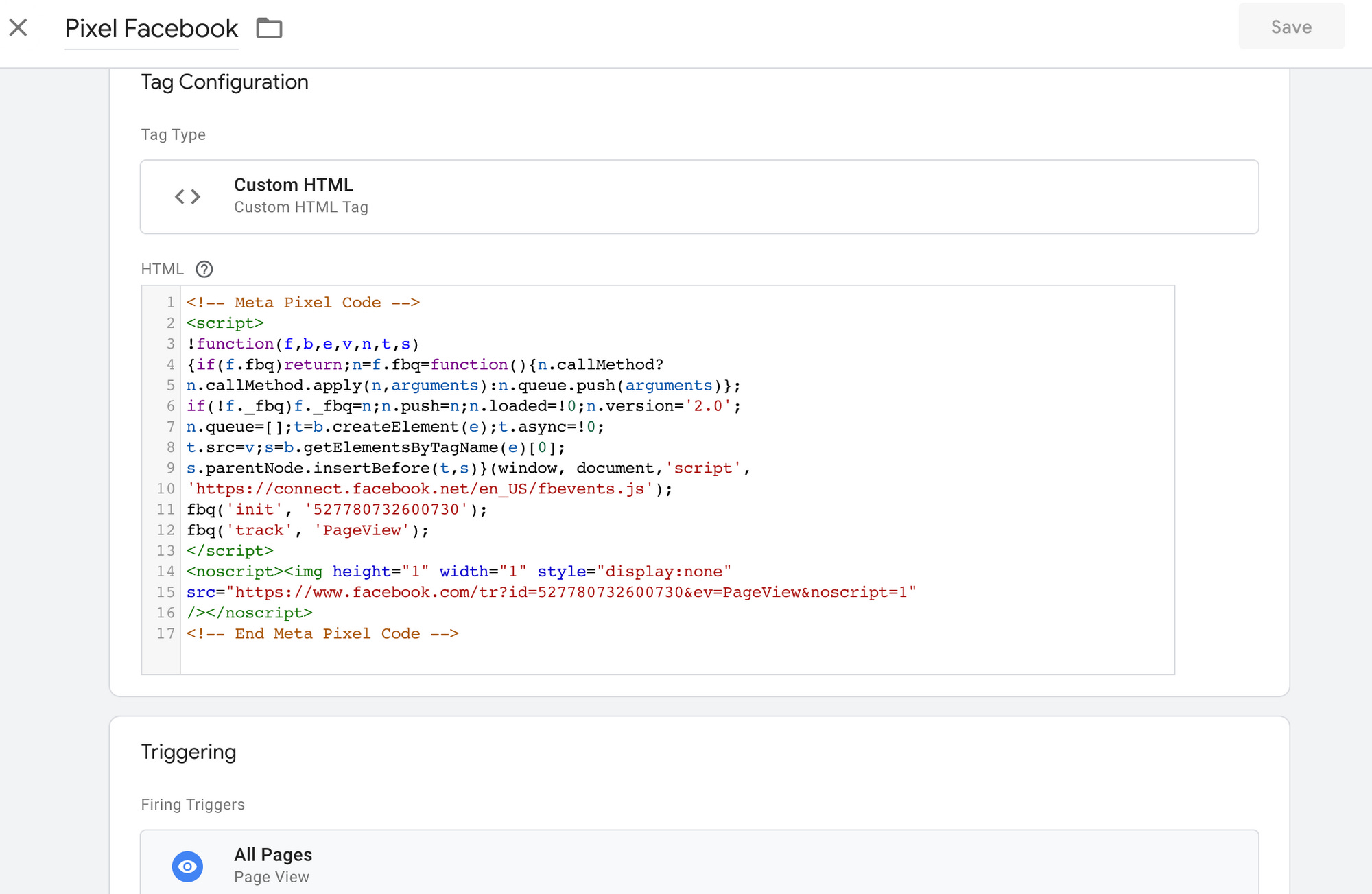
Task: Click line 7 with t.async=!0
Action: [395, 427]
